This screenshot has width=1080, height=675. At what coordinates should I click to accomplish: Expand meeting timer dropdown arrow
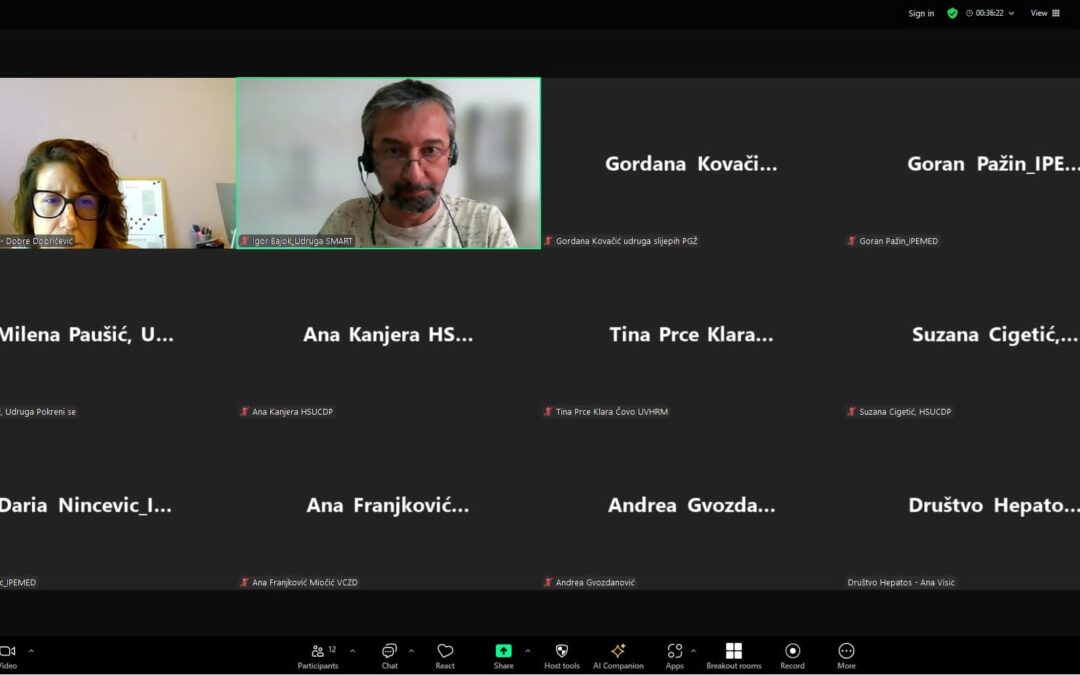coord(1011,13)
